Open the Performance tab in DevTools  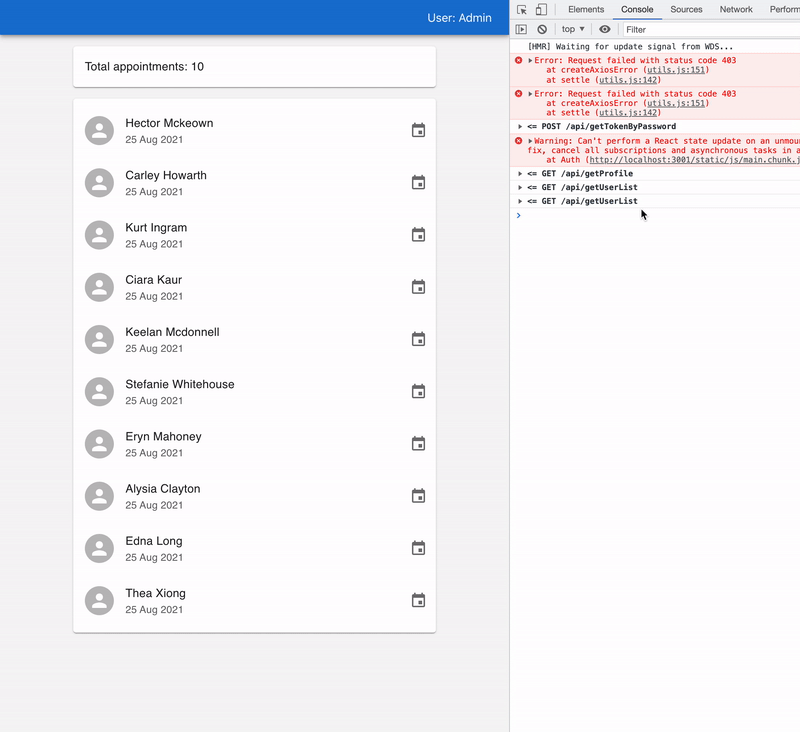click(785, 10)
